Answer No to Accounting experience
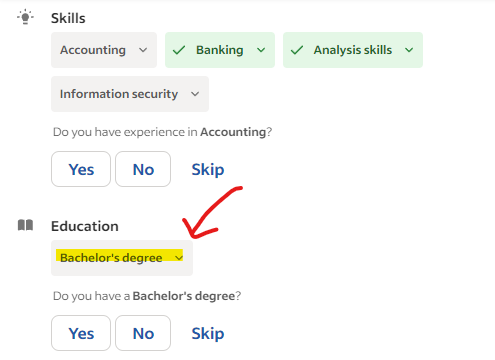 click(x=143, y=169)
